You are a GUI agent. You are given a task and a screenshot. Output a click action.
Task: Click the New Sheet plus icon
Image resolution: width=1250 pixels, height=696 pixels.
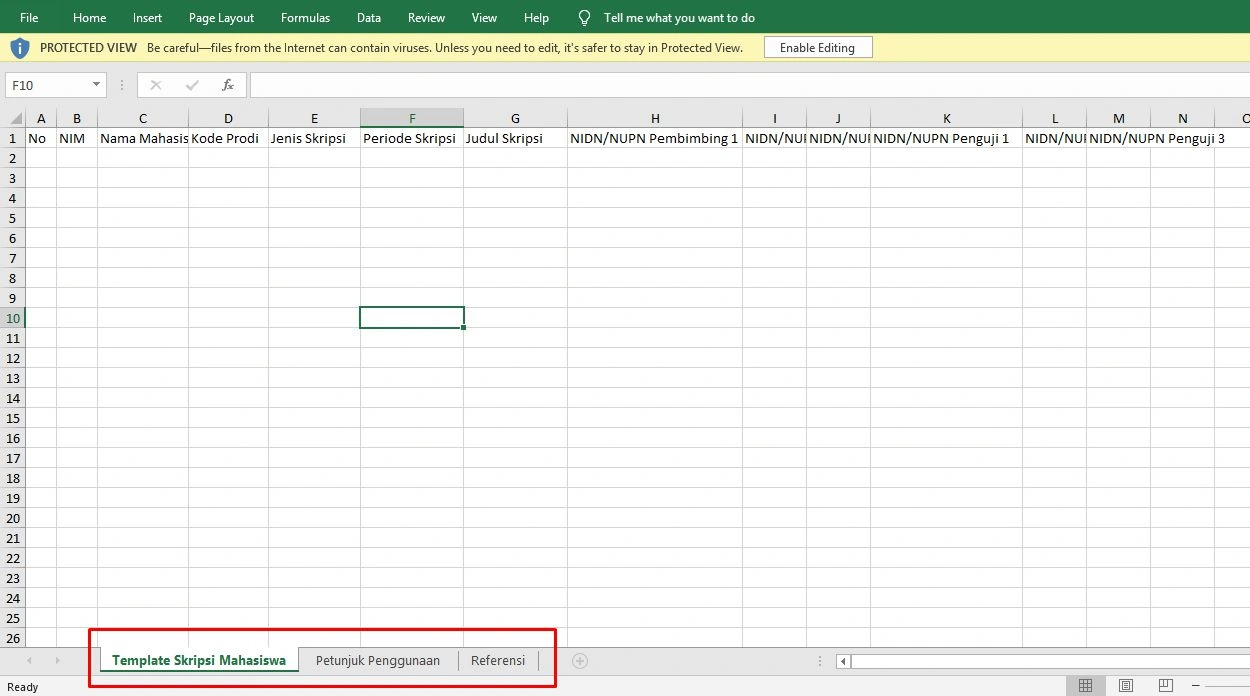(580, 660)
